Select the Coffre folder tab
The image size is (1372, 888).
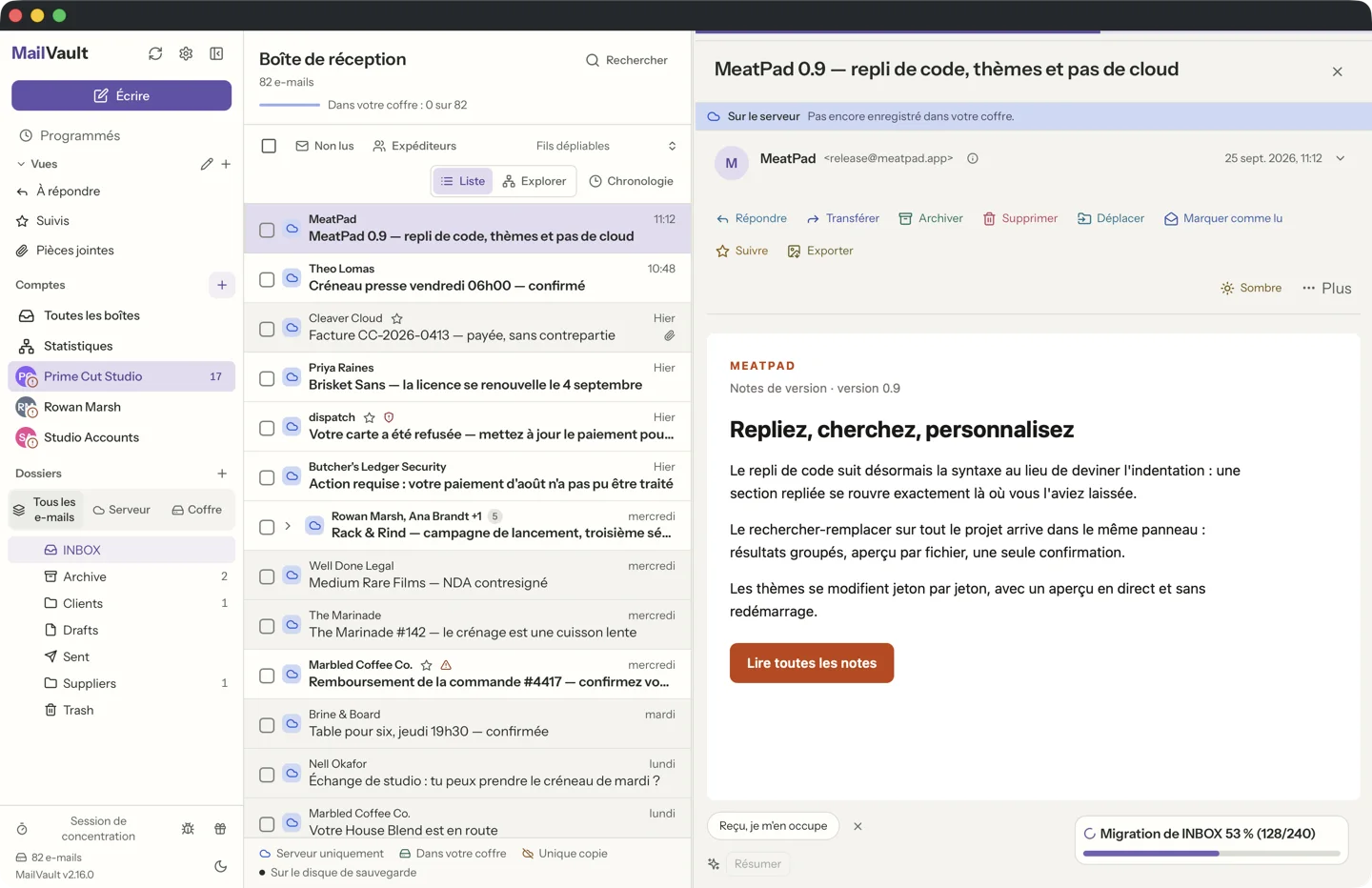click(197, 510)
